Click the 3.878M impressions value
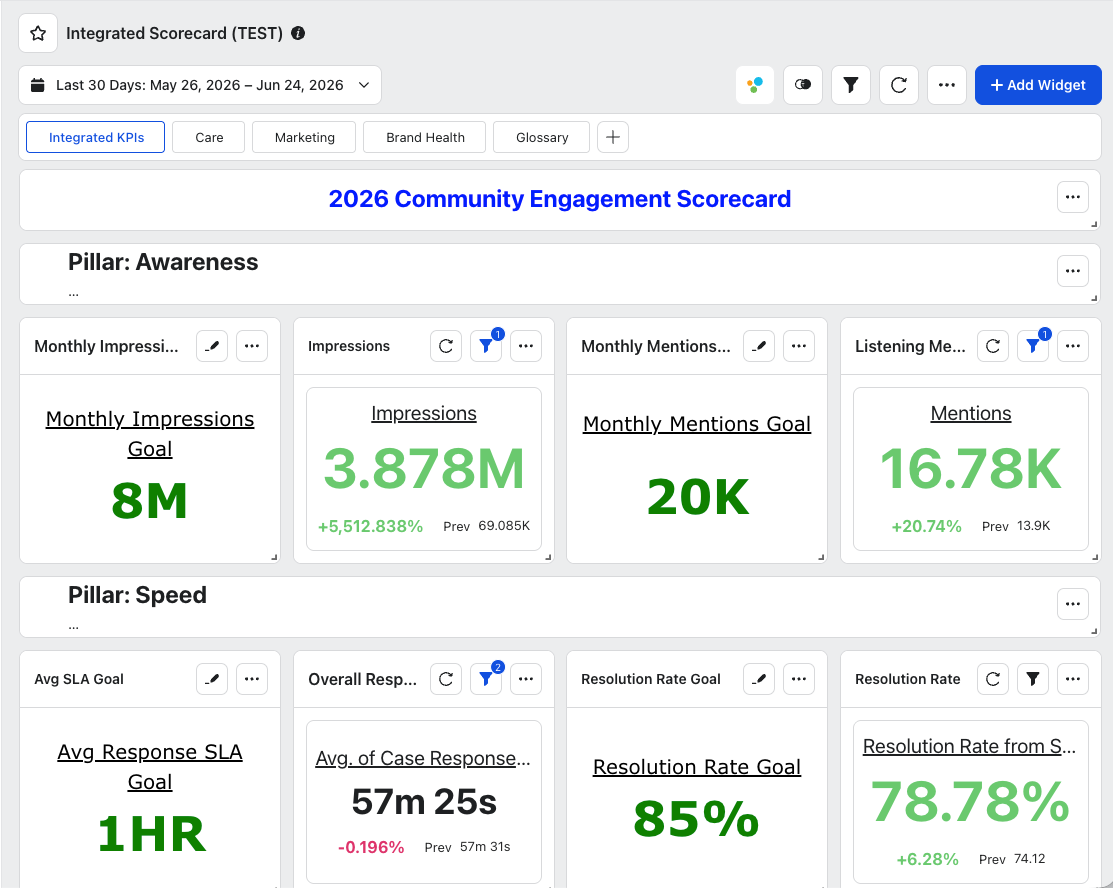This screenshot has width=1113, height=888. (424, 469)
